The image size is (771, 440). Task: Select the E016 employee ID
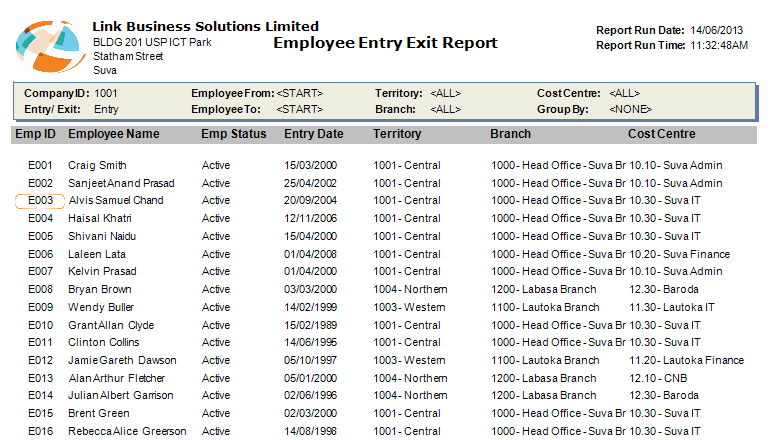tap(40, 431)
